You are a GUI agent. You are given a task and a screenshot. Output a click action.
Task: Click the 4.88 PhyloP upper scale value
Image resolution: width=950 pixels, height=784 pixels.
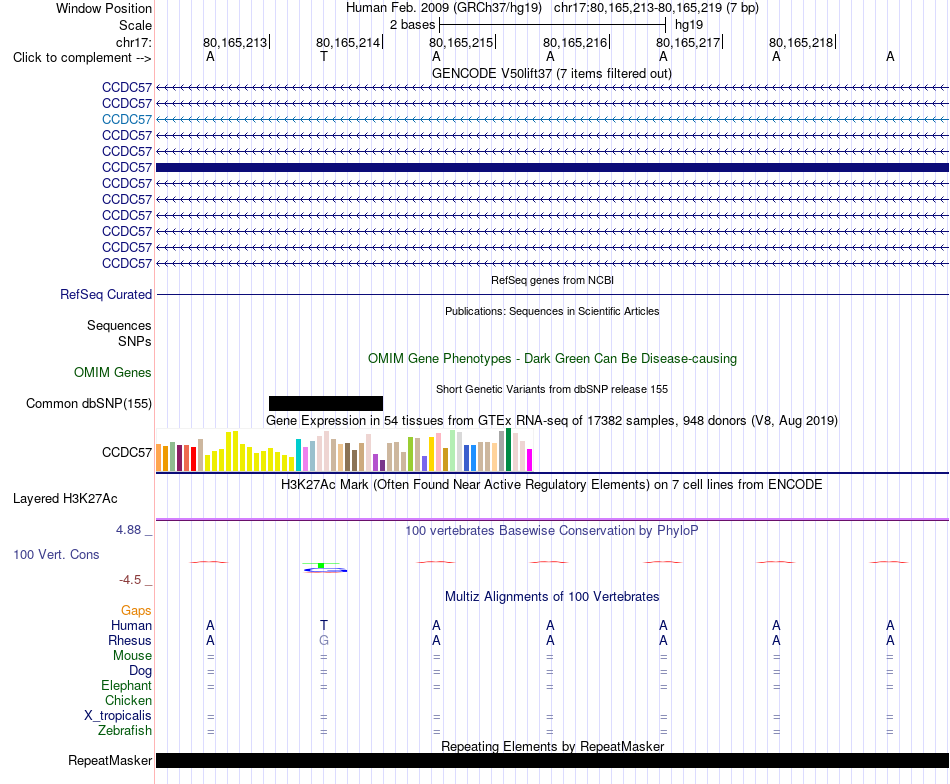point(128,530)
